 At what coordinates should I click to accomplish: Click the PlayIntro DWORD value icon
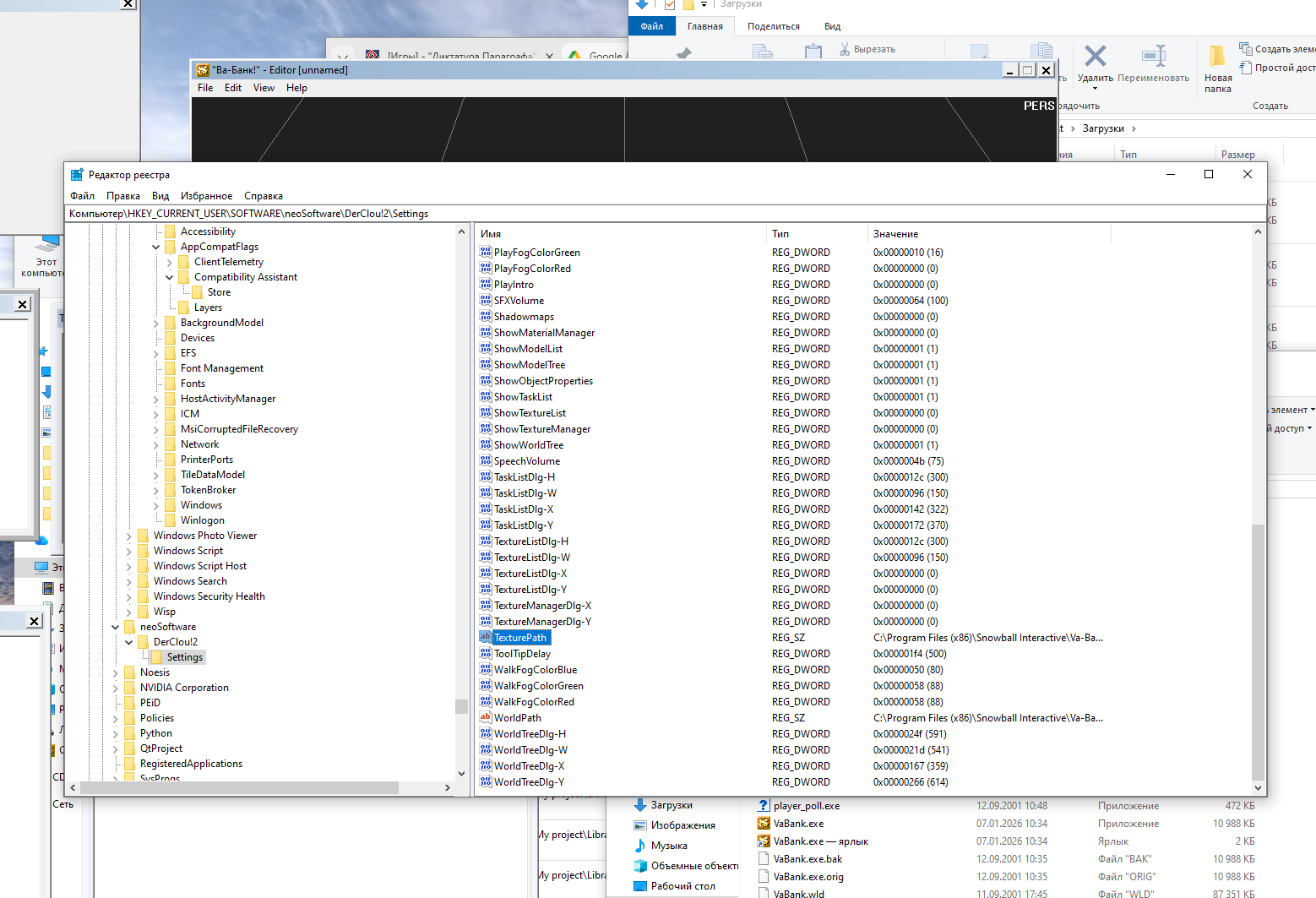pyautogui.click(x=486, y=285)
